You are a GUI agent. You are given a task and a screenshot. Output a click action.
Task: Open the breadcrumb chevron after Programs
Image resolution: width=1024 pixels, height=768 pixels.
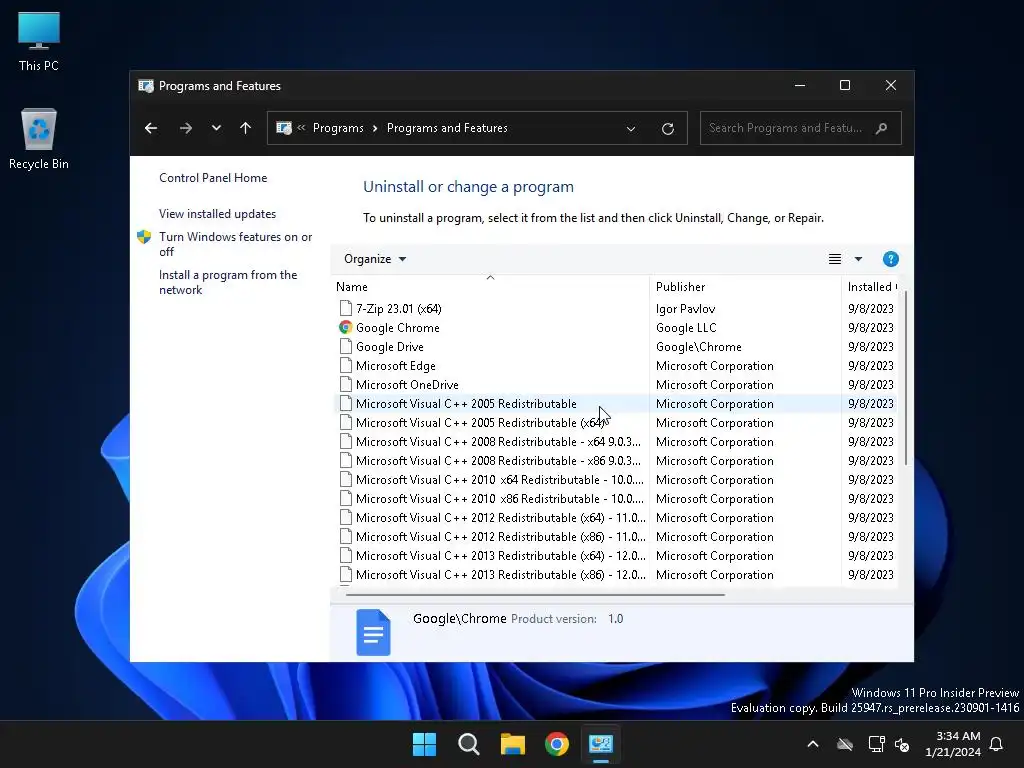coord(375,128)
